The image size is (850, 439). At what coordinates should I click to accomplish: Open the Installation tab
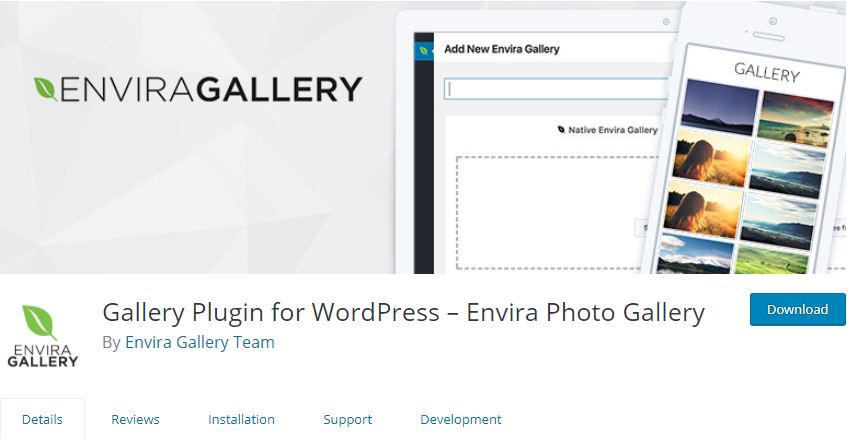[241, 419]
